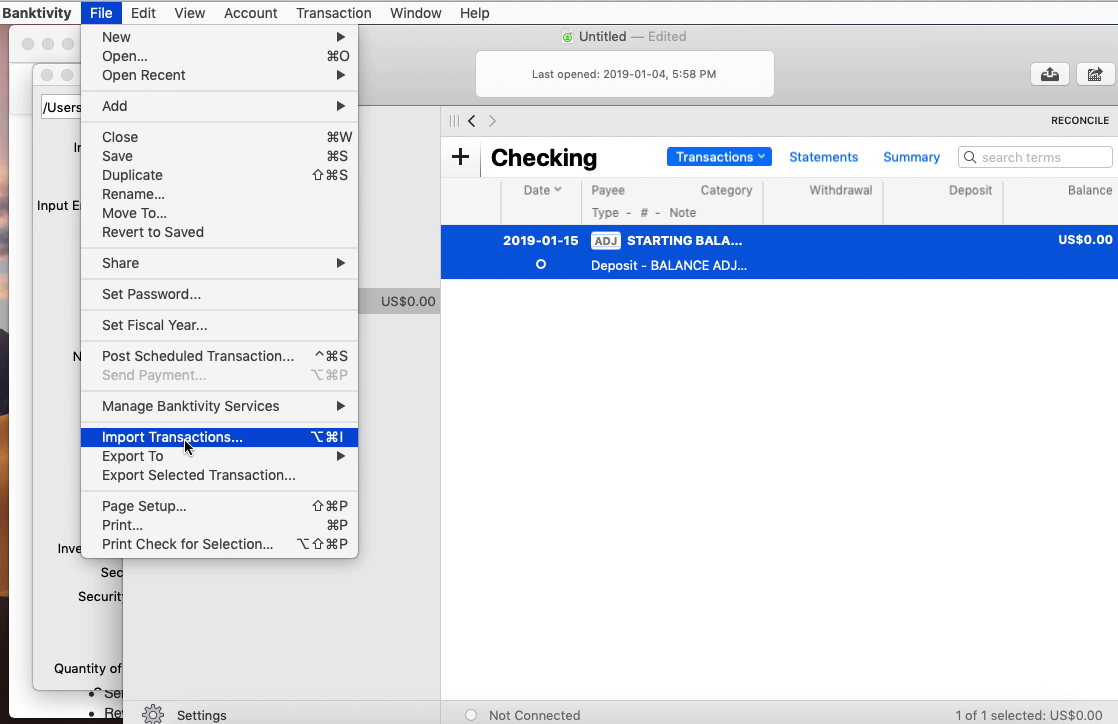Choose Move To... menu item
Screen dimensions: 1118x724
pos(219,213)
